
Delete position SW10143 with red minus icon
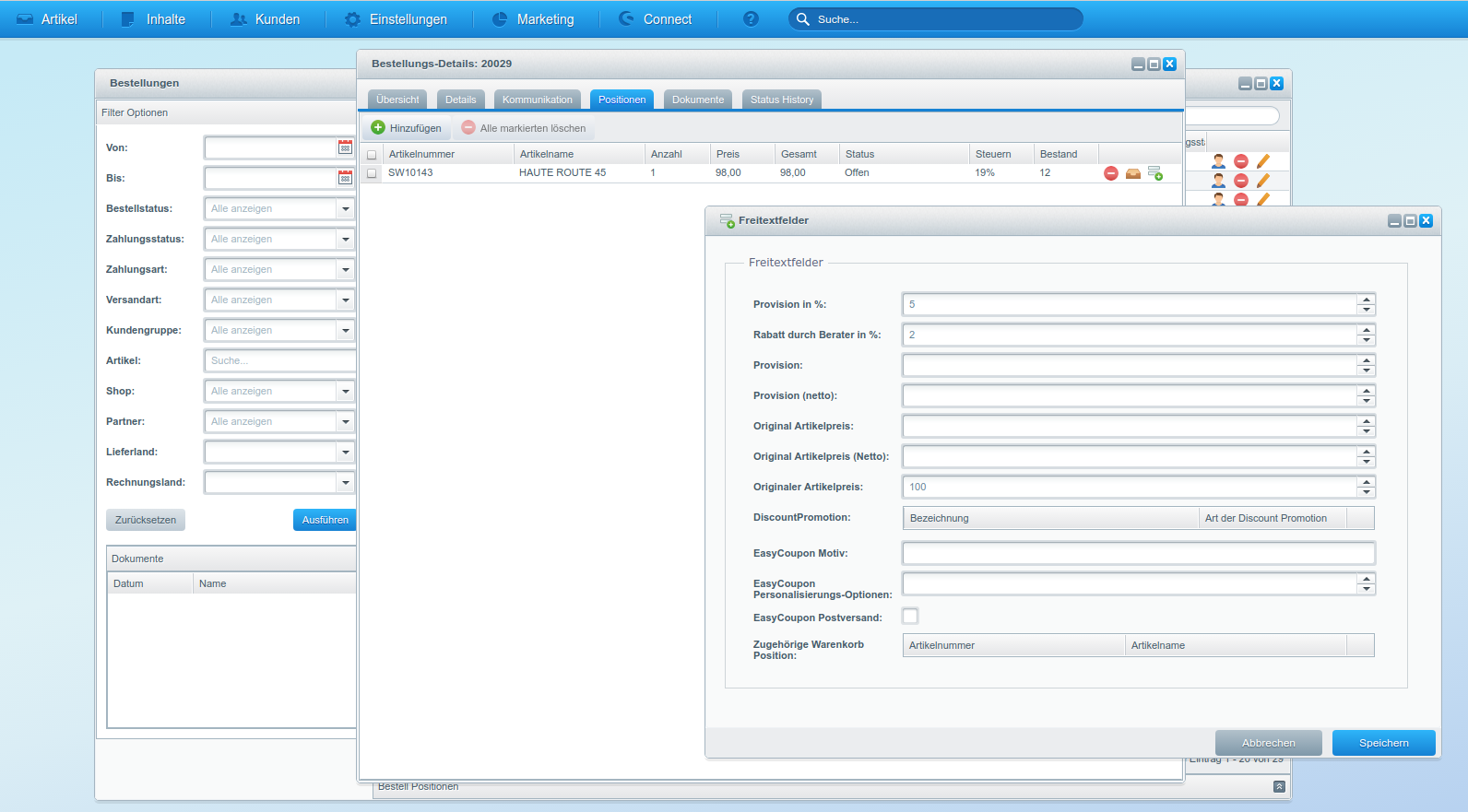coord(1111,173)
